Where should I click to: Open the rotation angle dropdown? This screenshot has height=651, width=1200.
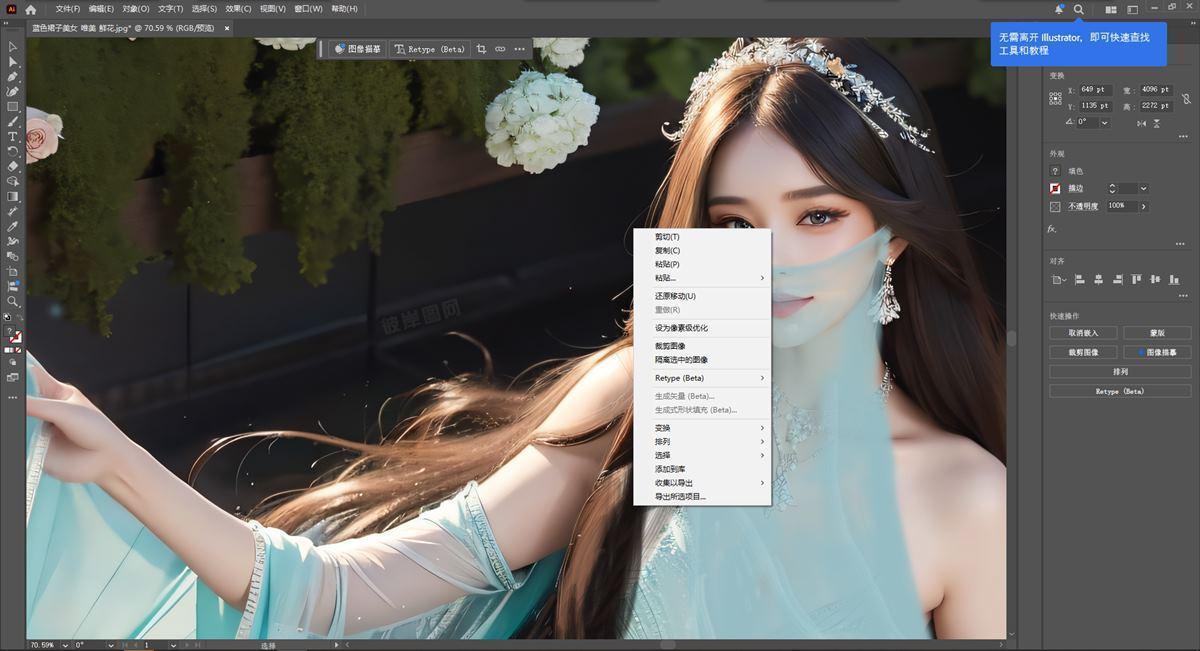(1105, 123)
